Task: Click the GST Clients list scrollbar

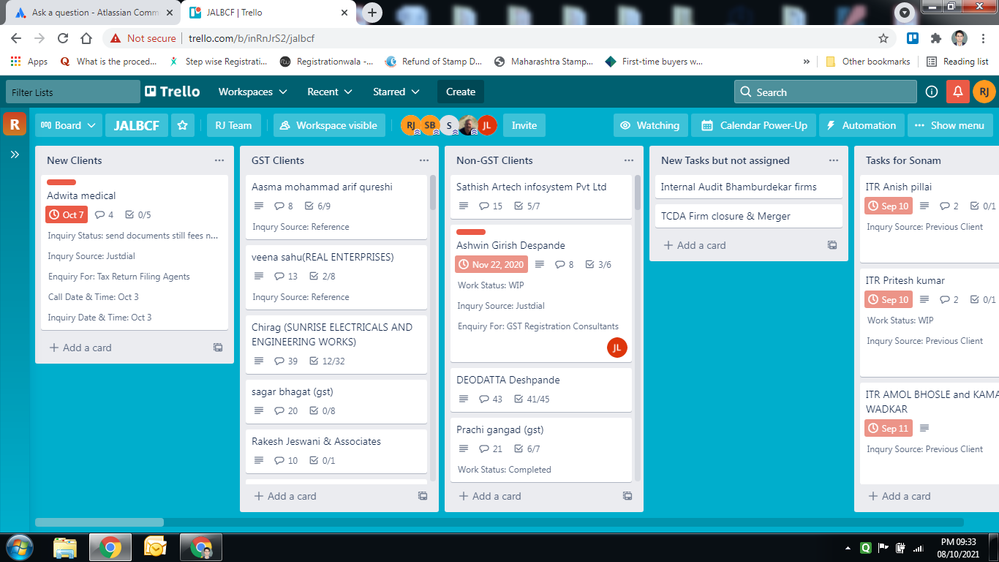Action: click(433, 193)
